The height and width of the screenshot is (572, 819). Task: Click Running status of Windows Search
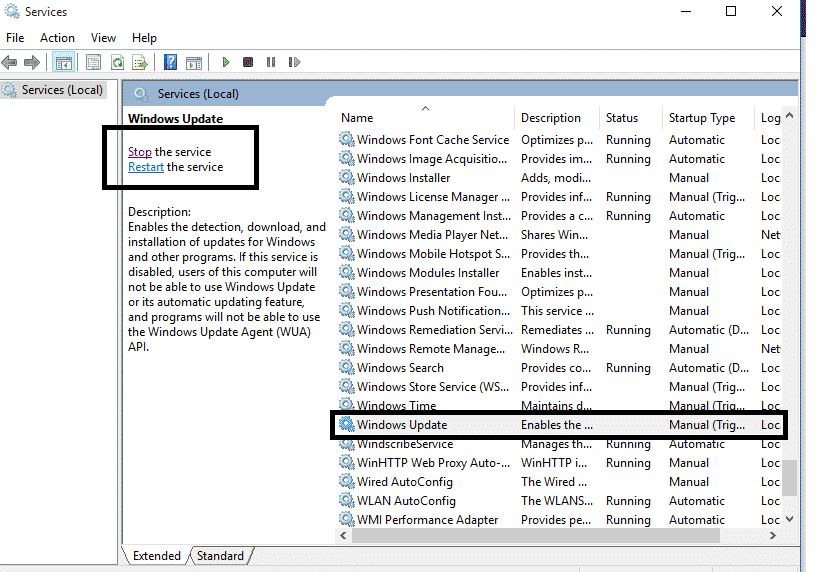[x=628, y=368]
